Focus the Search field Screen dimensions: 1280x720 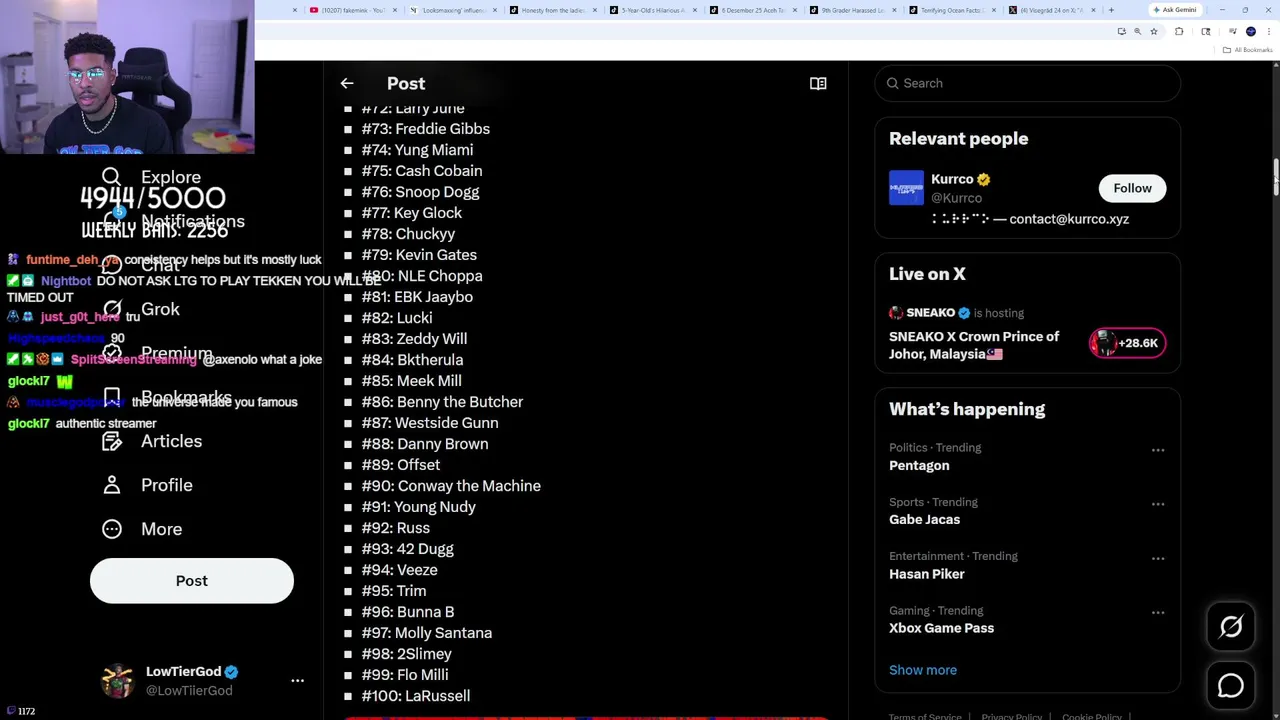pyautogui.click(x=1028, y=83)
